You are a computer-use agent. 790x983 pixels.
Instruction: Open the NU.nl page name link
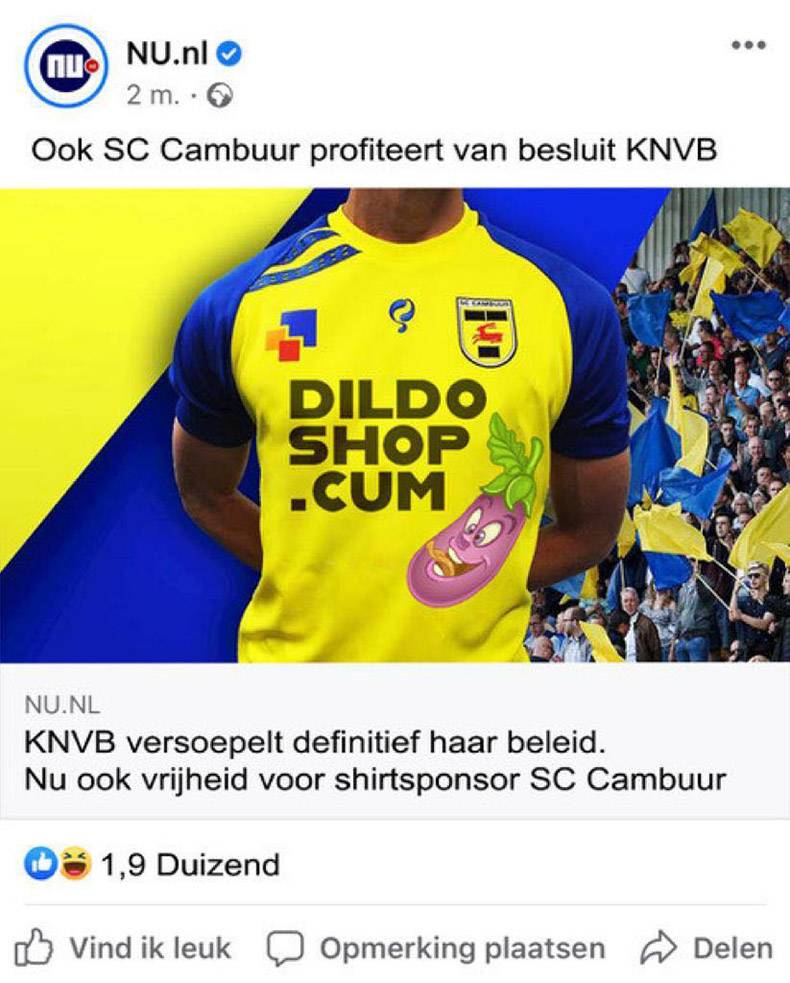point(167,55)
